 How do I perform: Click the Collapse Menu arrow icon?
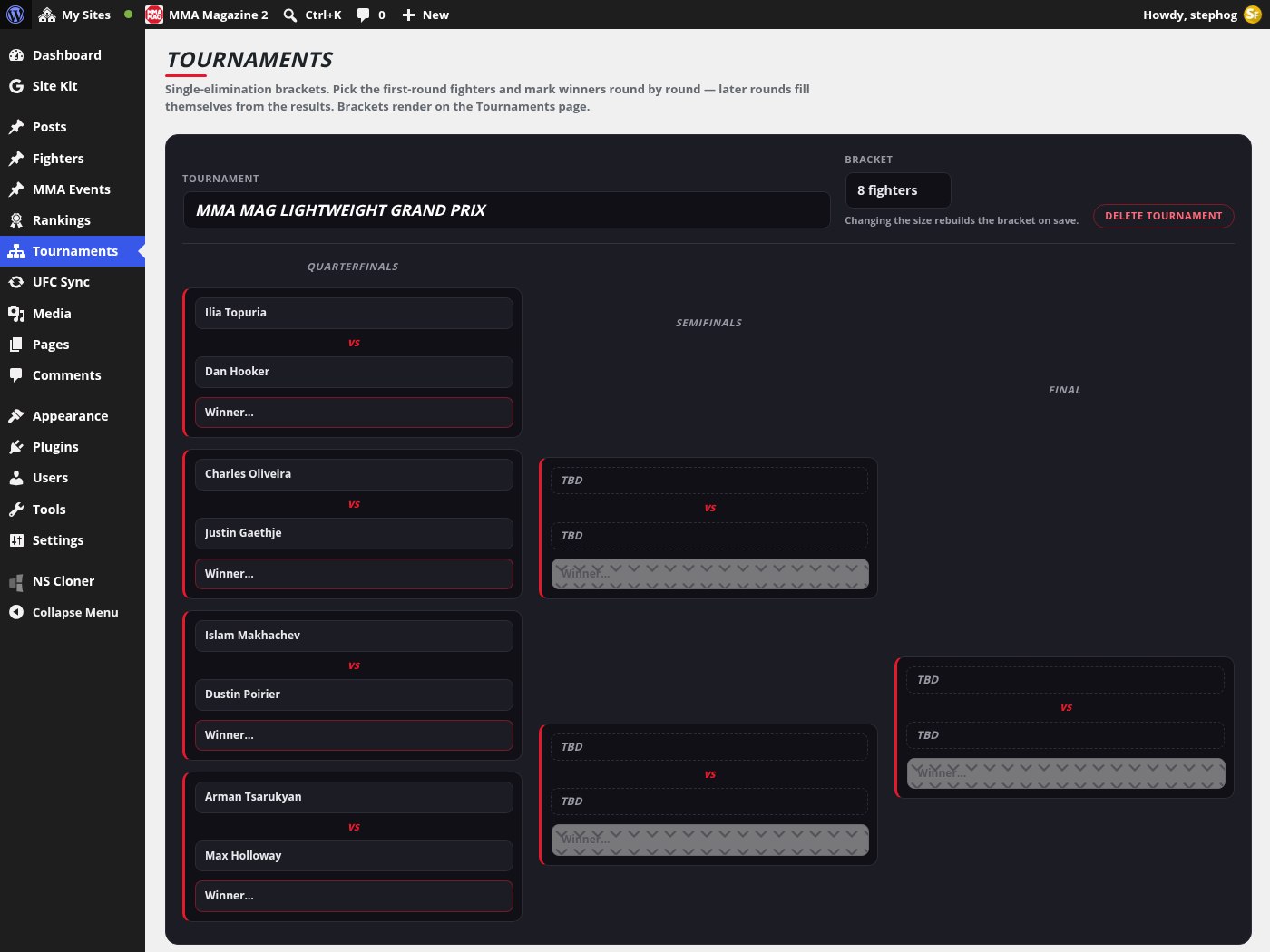point(16,612)
